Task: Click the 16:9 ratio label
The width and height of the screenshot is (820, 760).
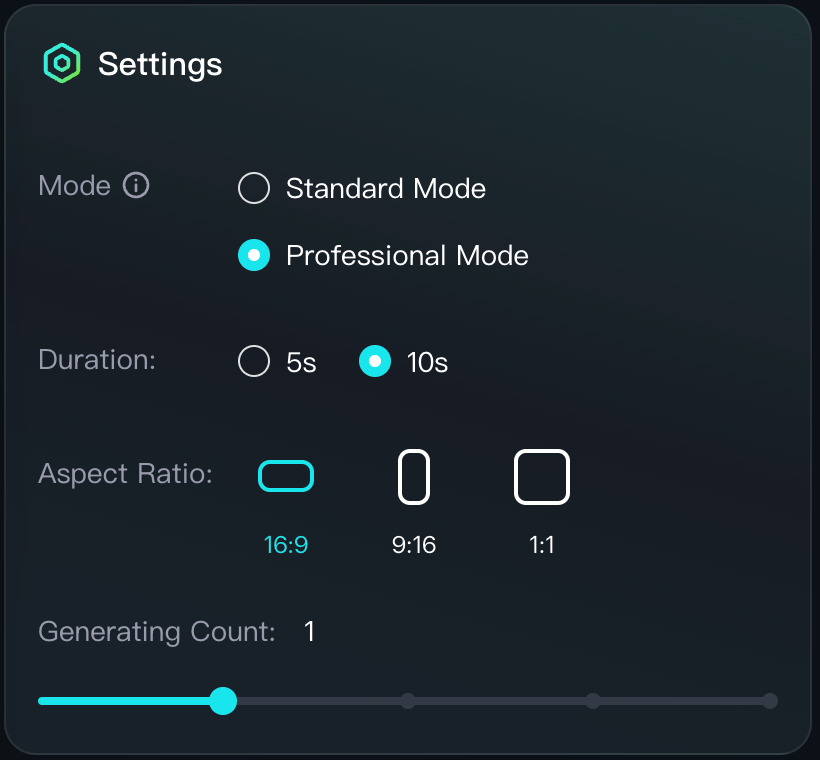Action: click(286, 545)
